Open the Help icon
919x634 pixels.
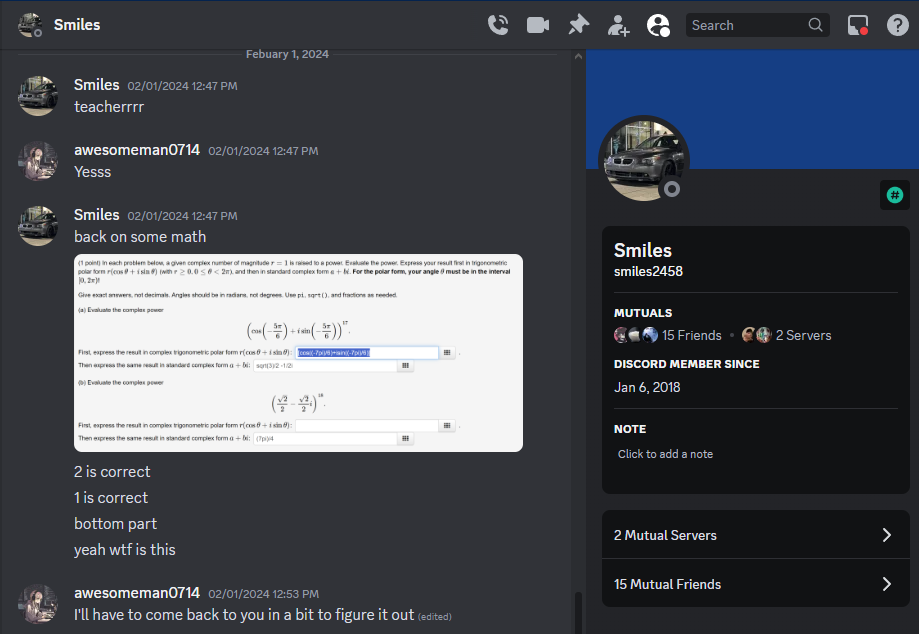[x=897, y=25]
